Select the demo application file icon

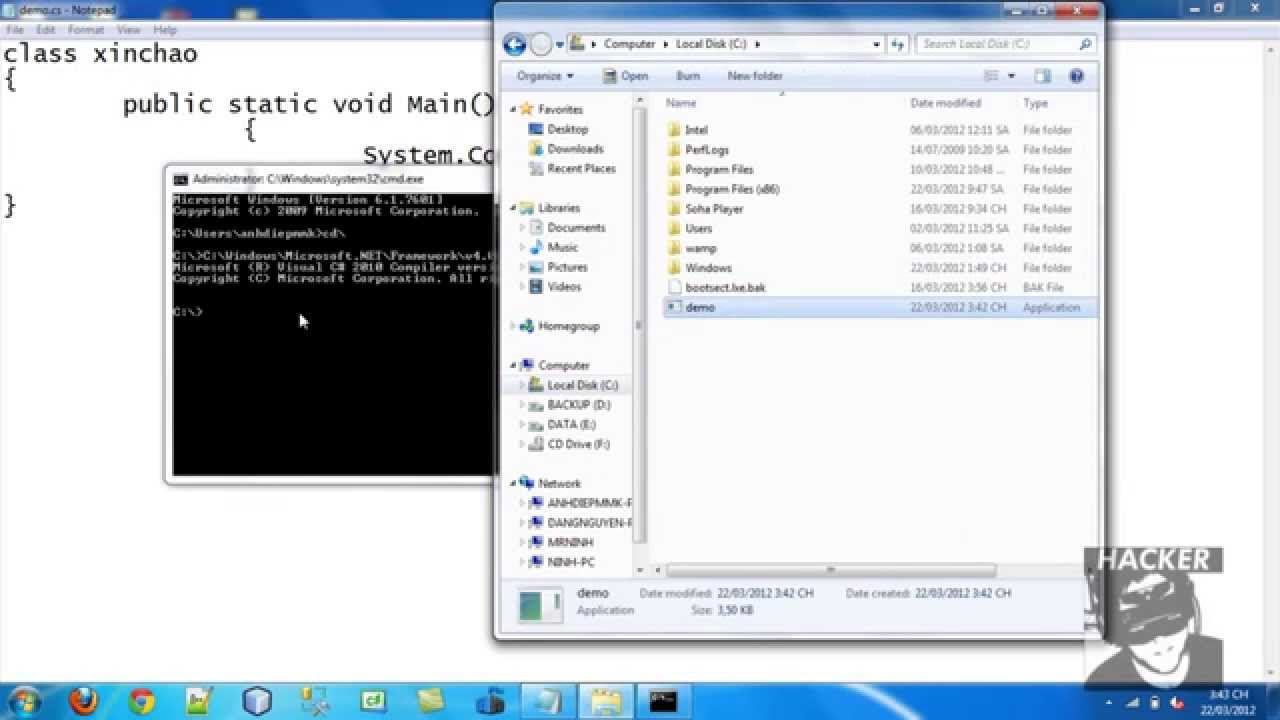point(674,307)
